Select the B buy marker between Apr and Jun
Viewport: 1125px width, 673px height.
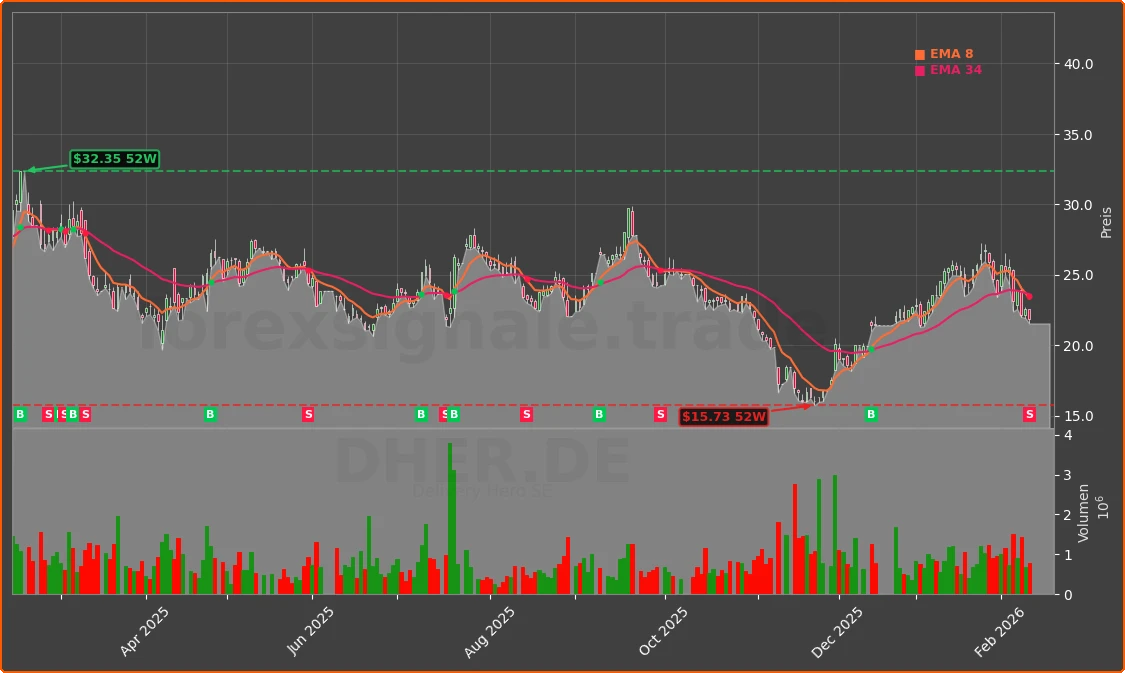coord(210,414)
